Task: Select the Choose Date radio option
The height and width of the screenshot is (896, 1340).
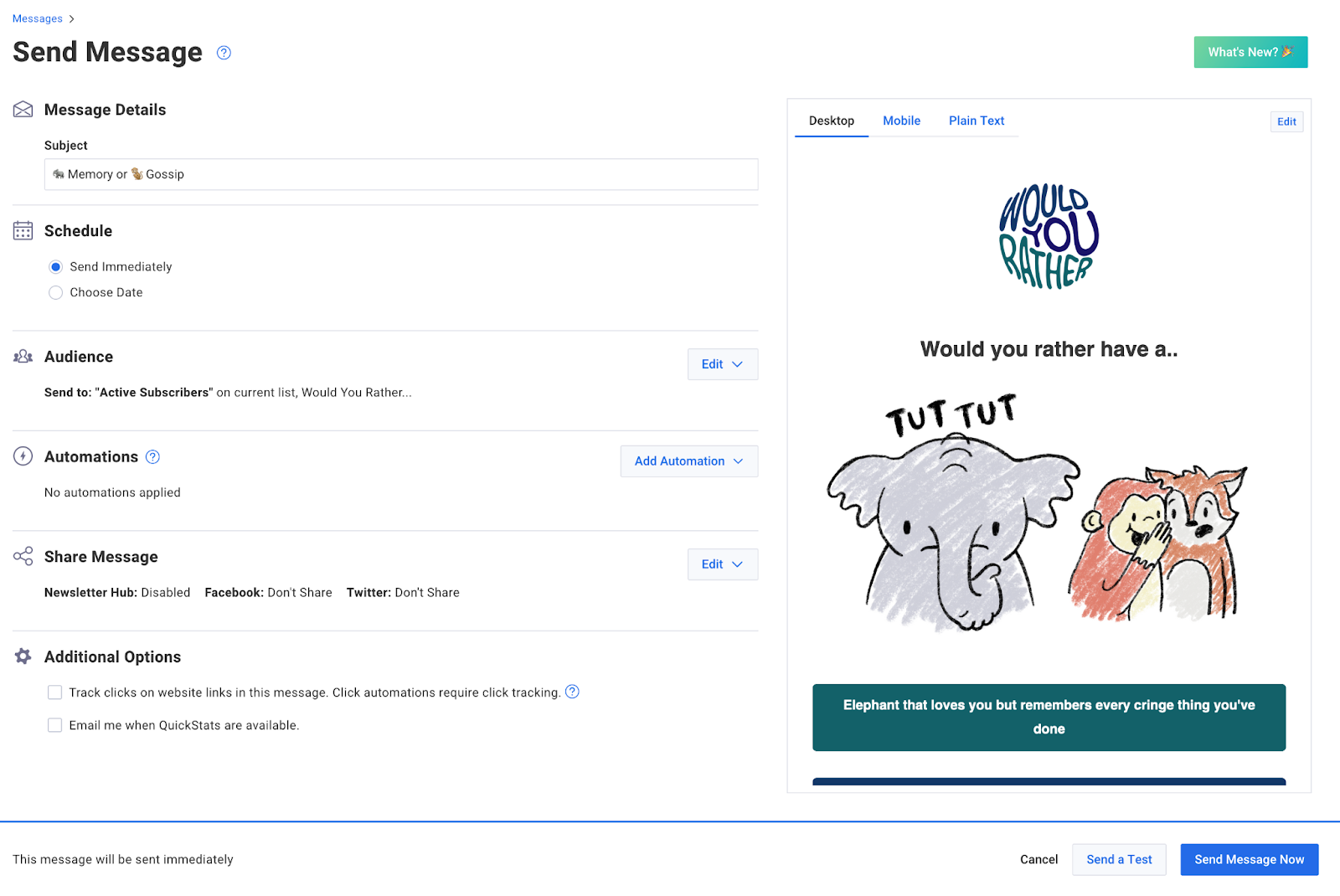Action: tap(56, 292)
